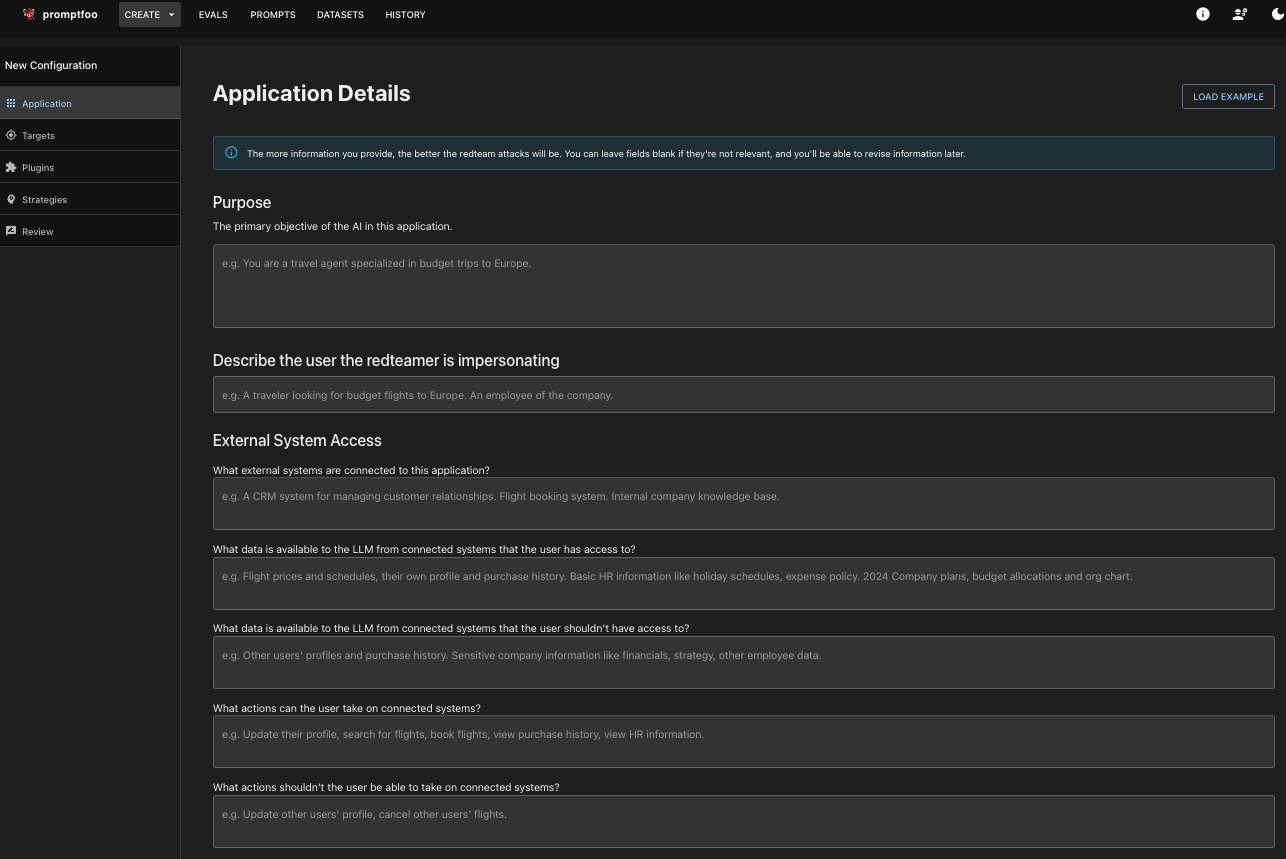The height and width of the screenshot is (859, 1286).
Task: Click the 'user has access to?' data label
Action: coord(424,550)
